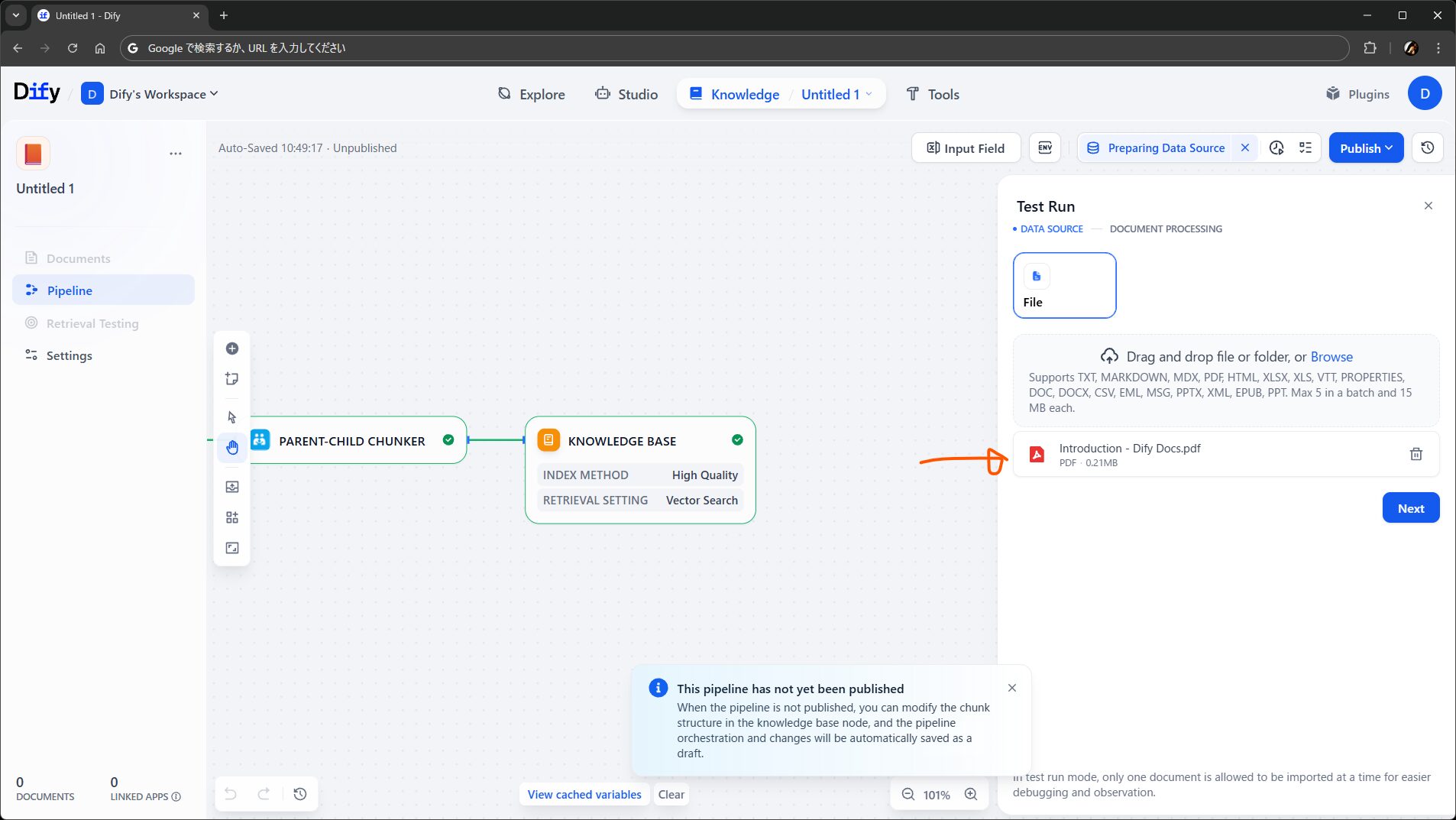Expand the Untitled 1 knowledge dropdown

tap(836, 94)
